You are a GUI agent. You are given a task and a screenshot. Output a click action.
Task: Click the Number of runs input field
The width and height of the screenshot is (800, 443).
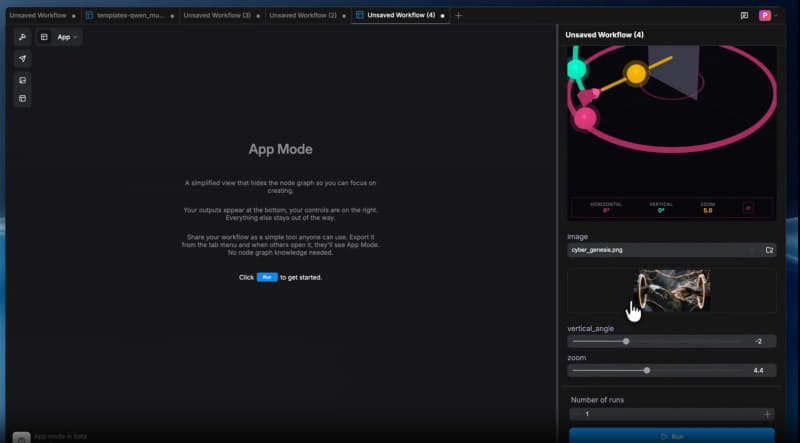pos(672,414)
